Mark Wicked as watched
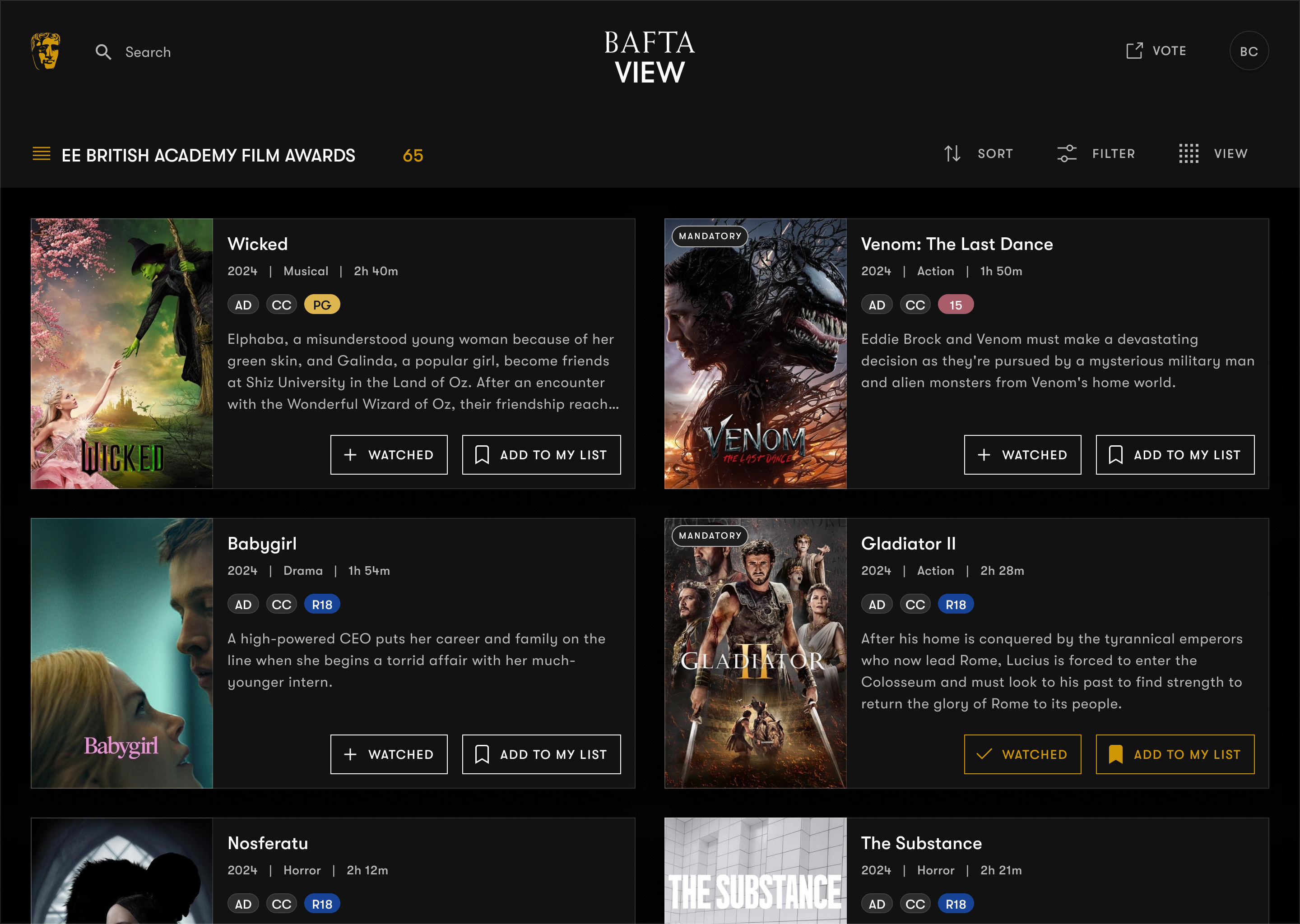The width and height of the screenshot is (1300, 924). click(389, 455)
